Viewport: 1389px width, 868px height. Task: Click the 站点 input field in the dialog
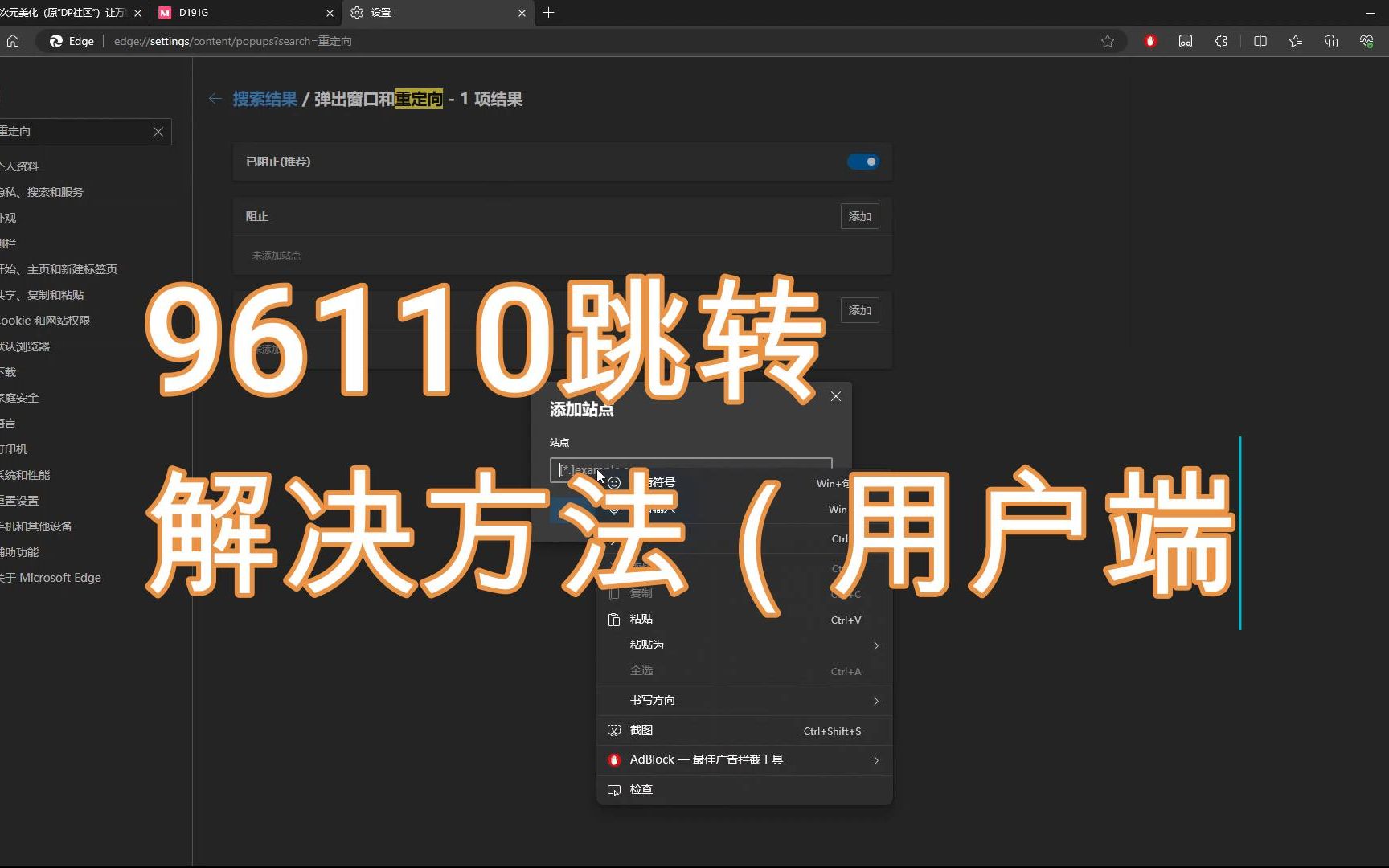(690, 470)
